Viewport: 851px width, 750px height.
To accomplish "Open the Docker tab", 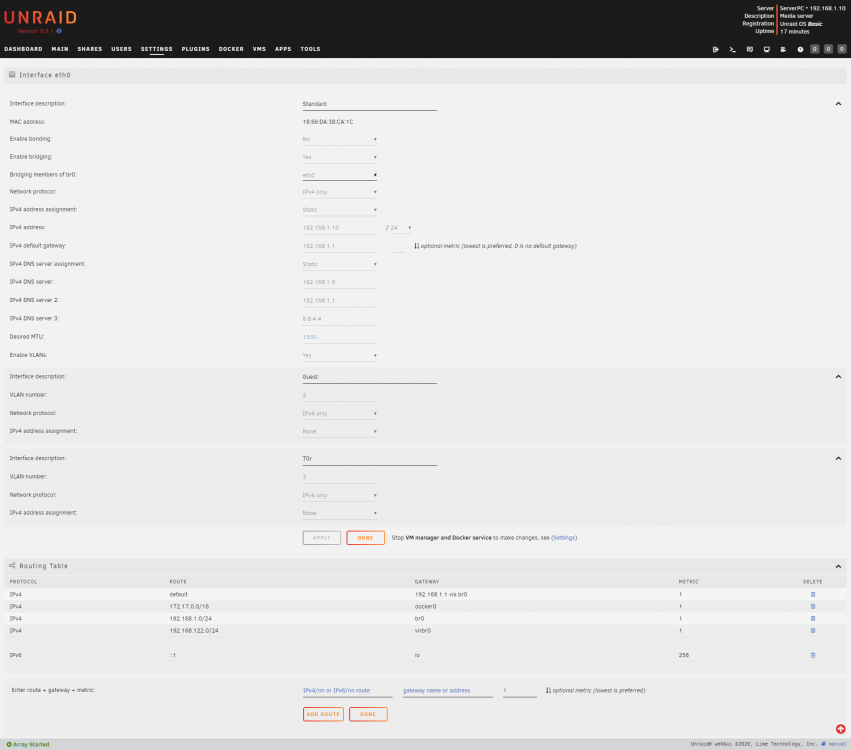I will point(231,49).
